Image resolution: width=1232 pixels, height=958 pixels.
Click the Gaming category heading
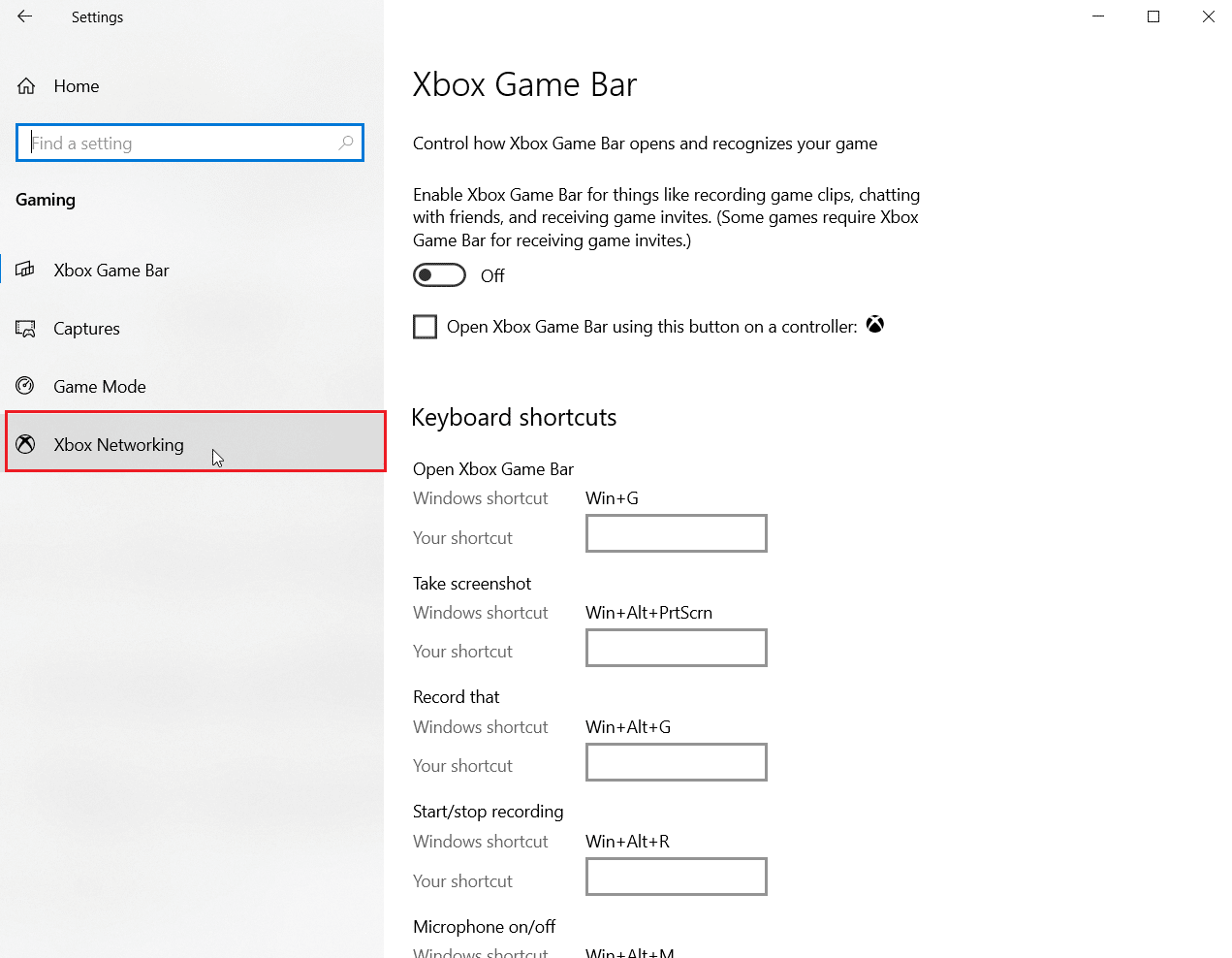click(x=46, y=200)
